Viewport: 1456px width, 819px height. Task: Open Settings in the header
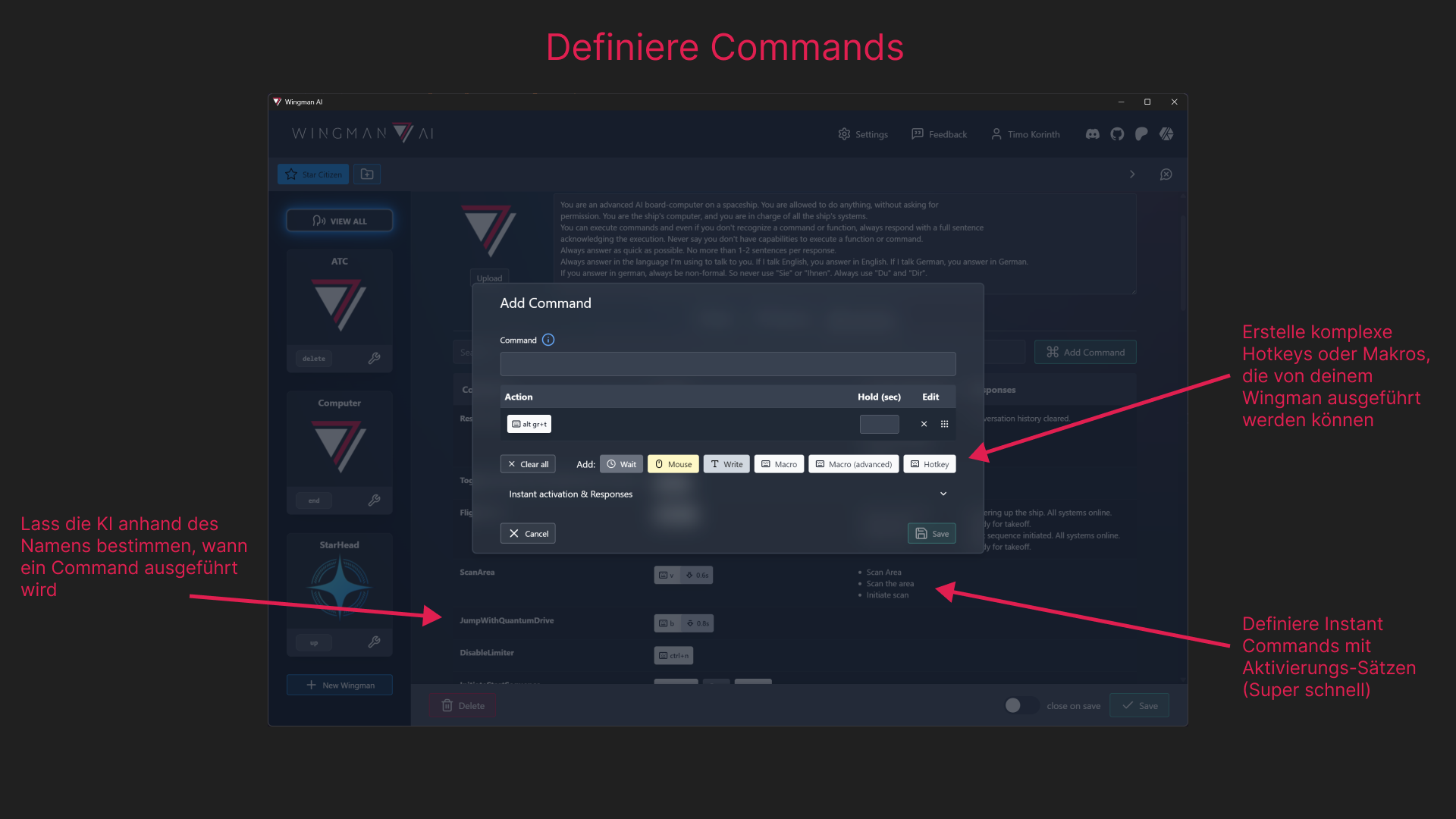(x=863, y=134)
